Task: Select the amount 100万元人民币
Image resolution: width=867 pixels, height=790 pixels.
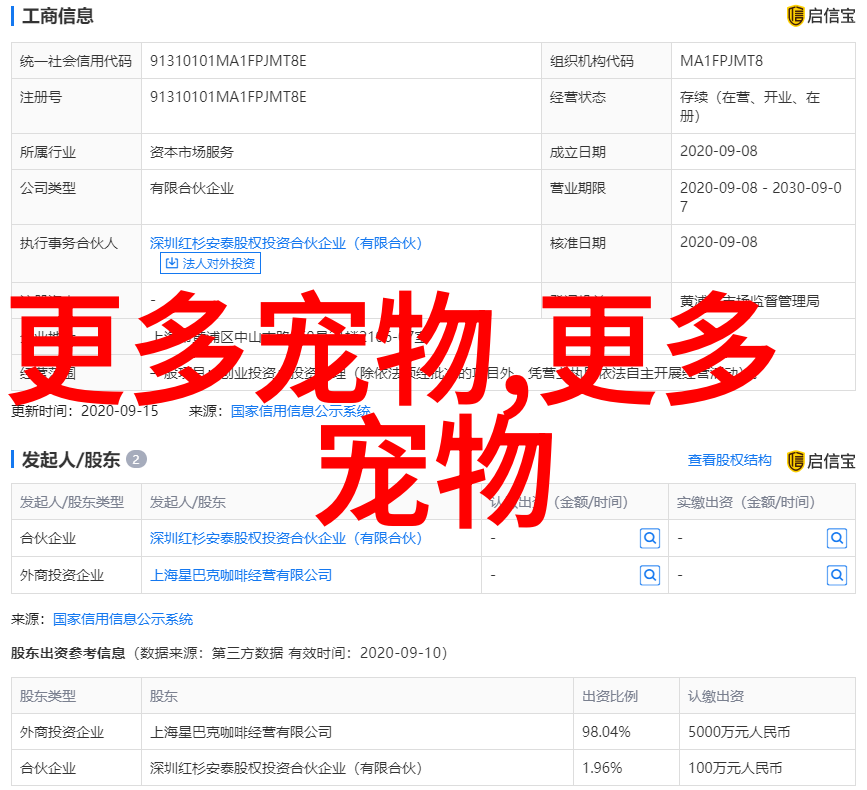Action: click(x=735, y=768)
